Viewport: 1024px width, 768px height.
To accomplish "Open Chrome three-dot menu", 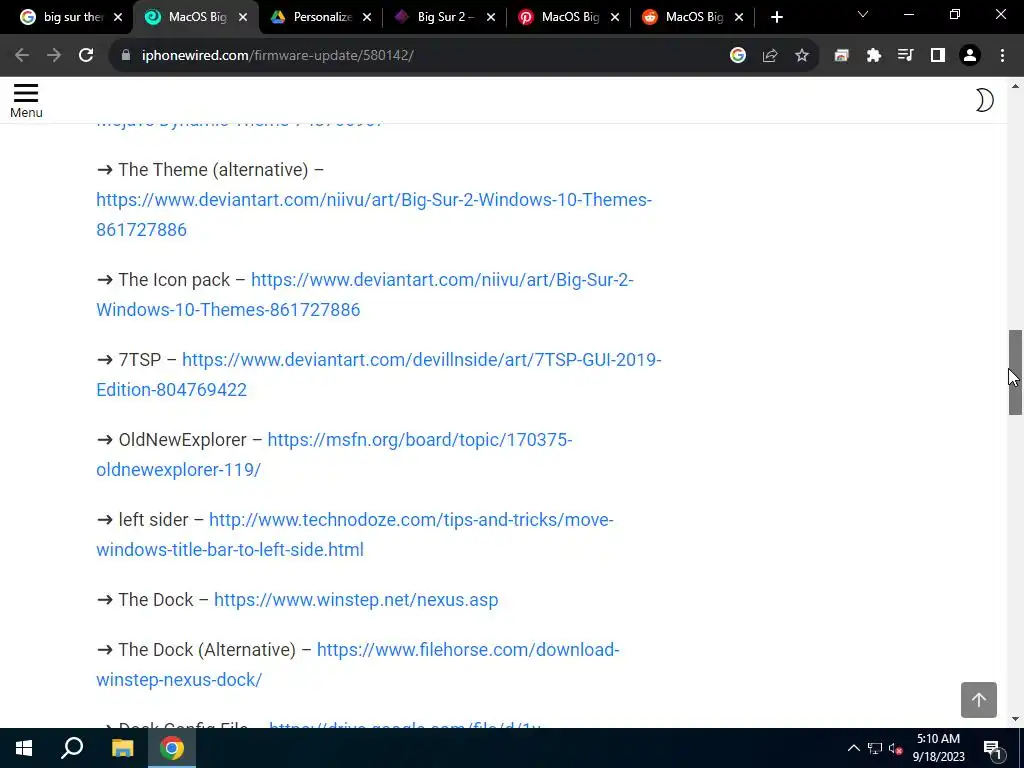I will click(x=1002, y=56).
